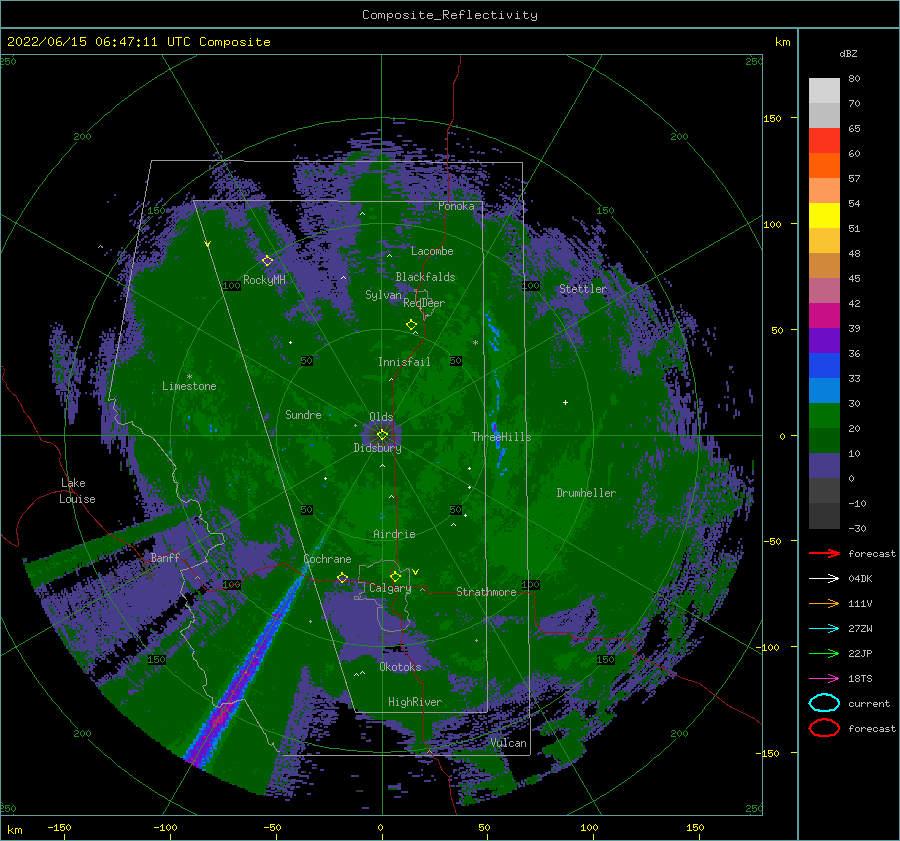Select the green 22JP arrow icon

point(824,653)
